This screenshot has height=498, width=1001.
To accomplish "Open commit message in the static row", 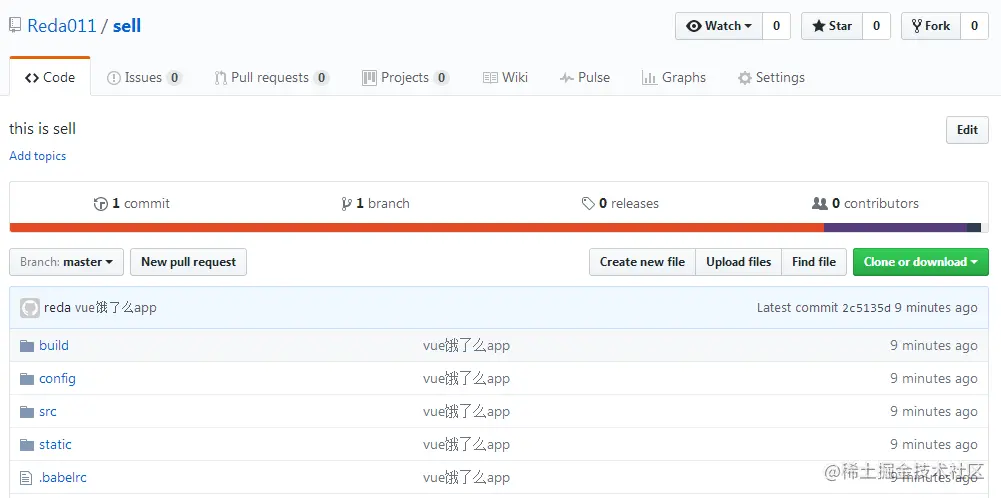I will (x=466, y=445).
